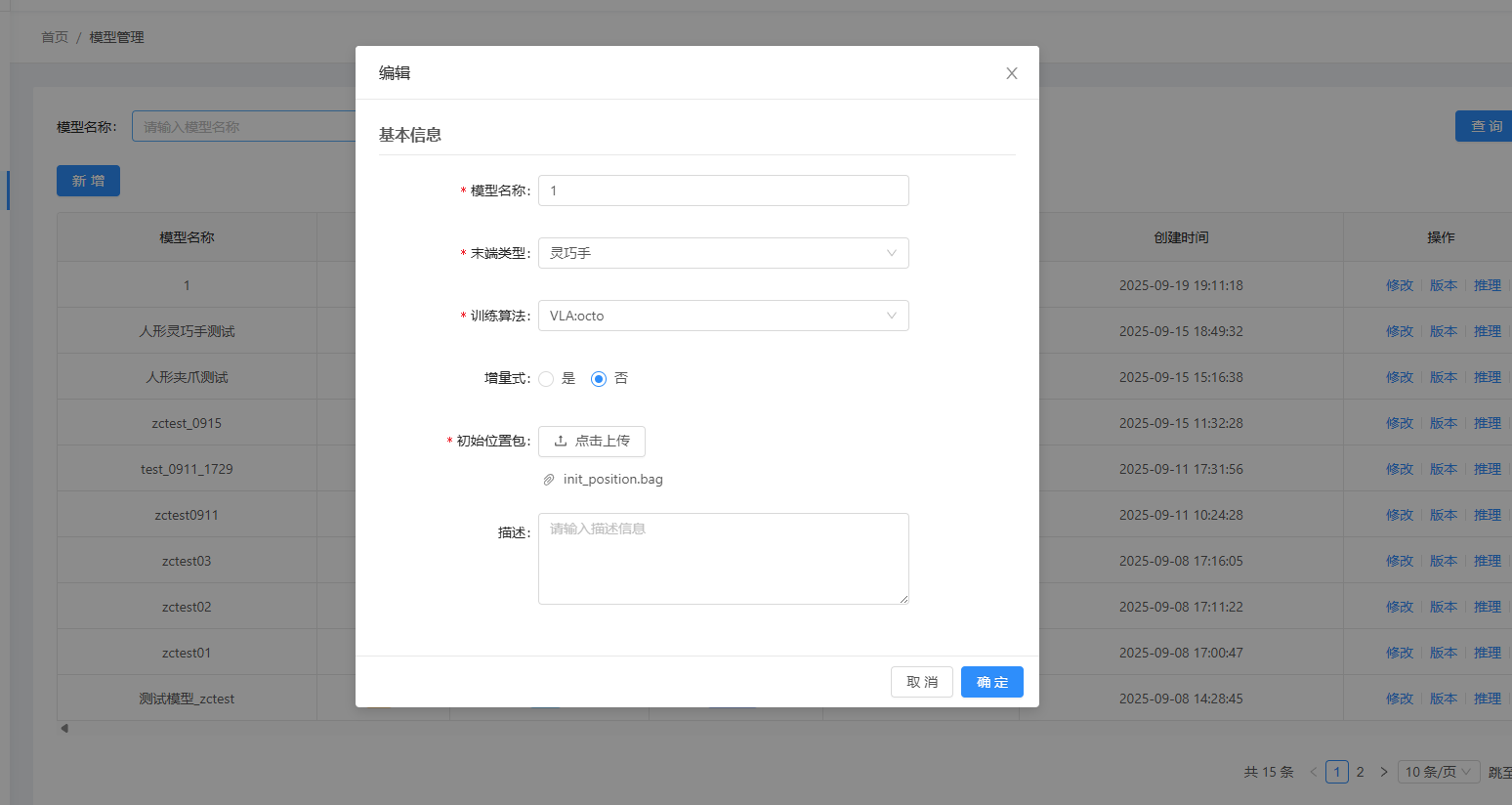Close the 编辑 dialog with the X icon
Viewport: 1512px width, 805px height.
click(1011, 72)
